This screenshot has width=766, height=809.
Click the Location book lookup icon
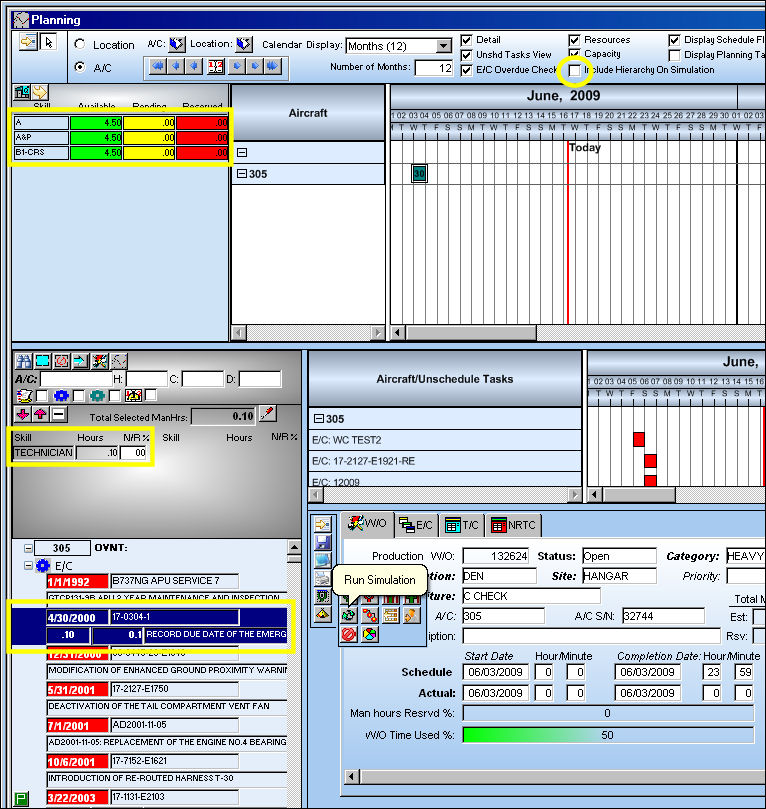point(243,44)
